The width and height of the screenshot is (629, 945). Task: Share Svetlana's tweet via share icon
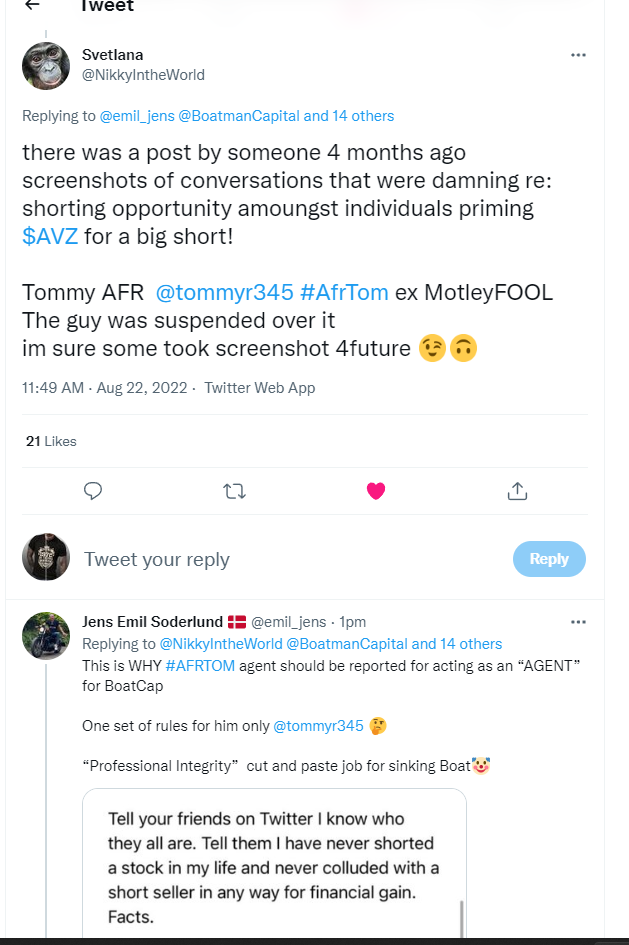coord(517,491)
